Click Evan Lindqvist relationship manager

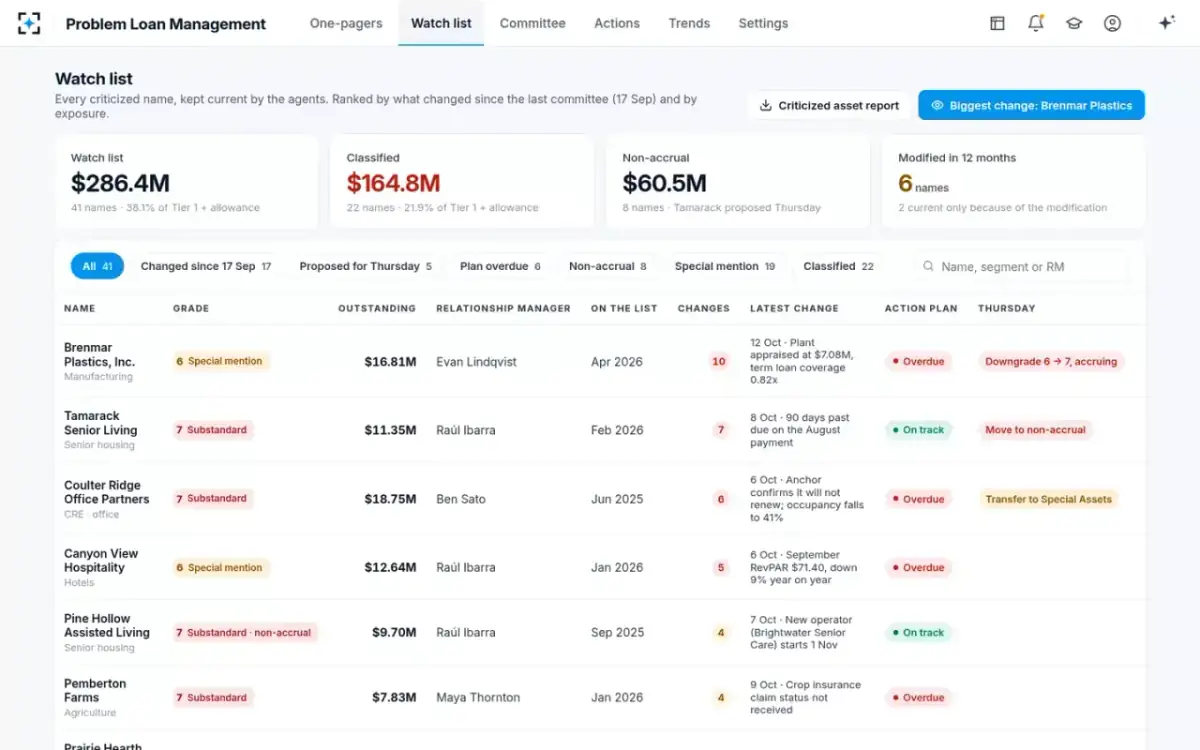click(x=476, y=362)
